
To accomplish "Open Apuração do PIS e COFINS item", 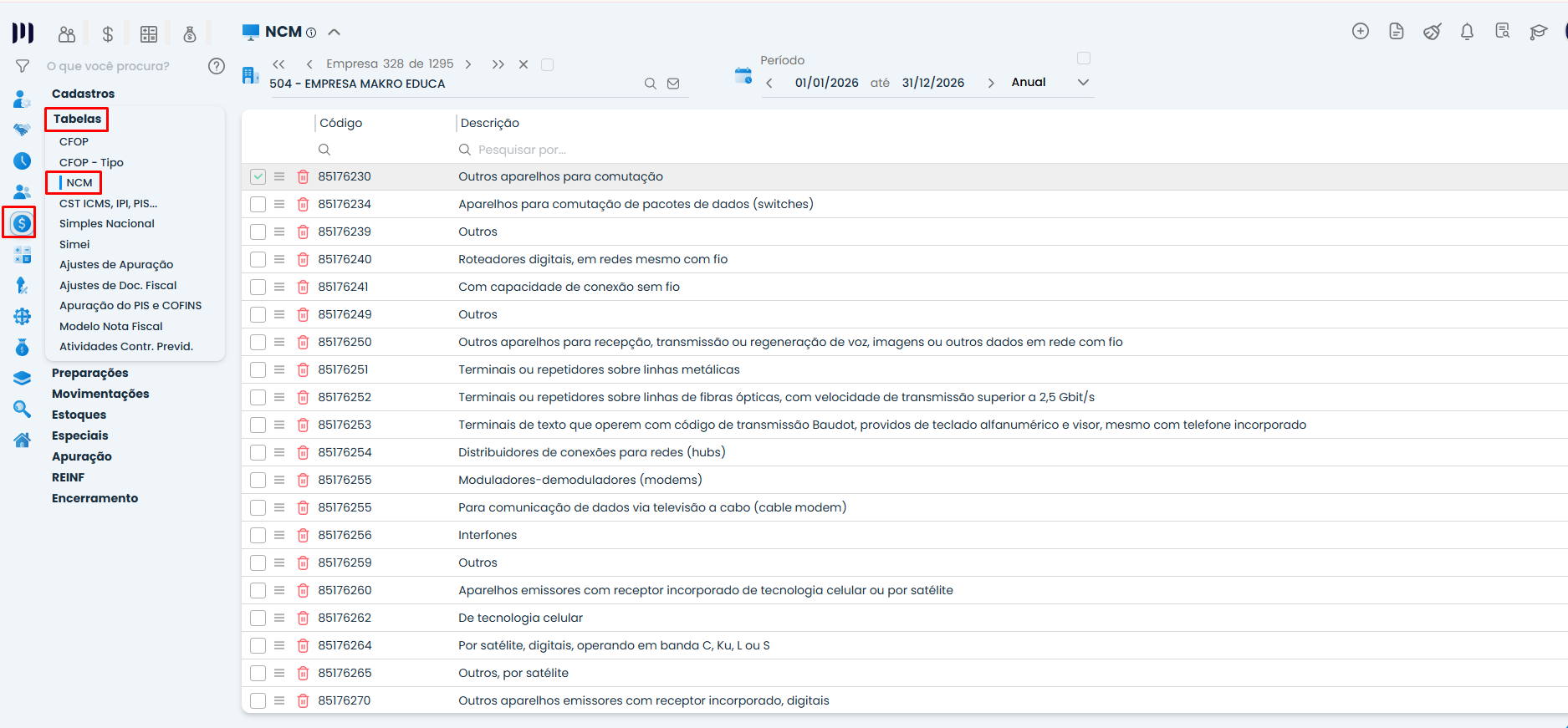I will [130, 305].
